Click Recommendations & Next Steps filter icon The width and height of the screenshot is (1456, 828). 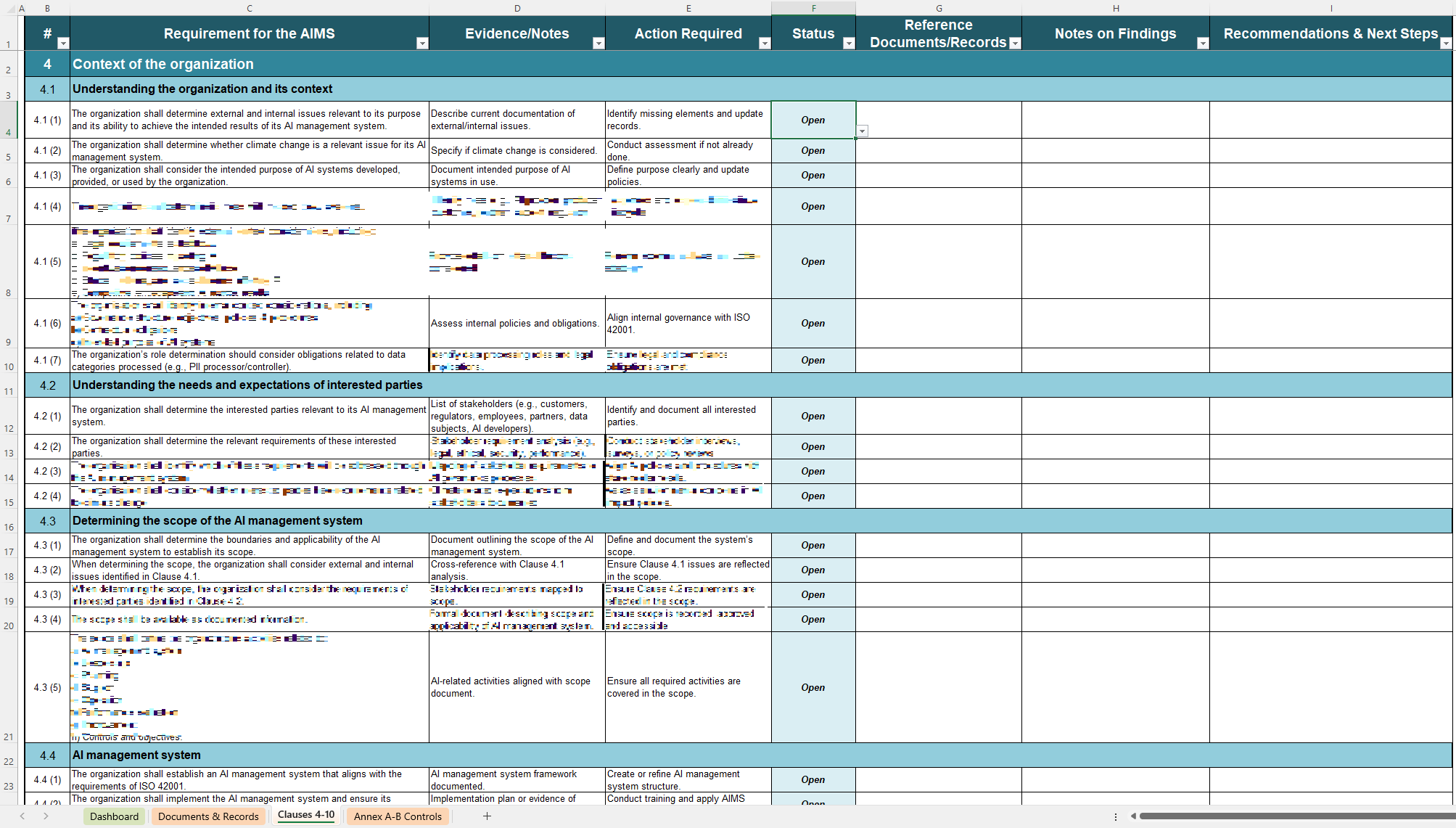[x=1445, y=44]
